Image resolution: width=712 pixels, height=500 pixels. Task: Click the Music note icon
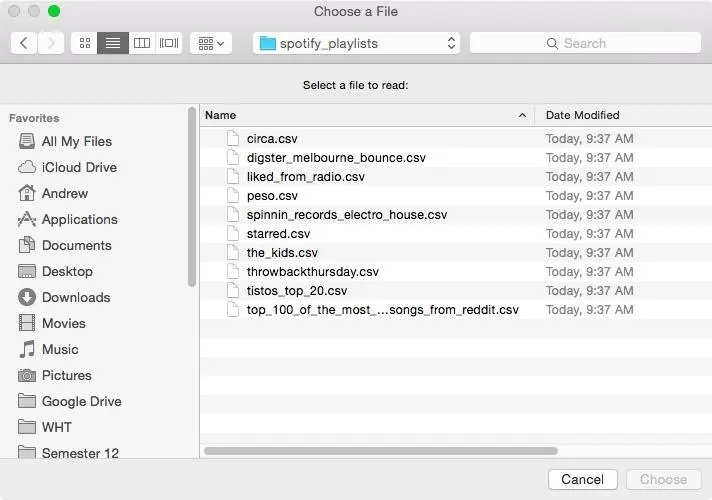pyautogui.click(x=27, y=349)
